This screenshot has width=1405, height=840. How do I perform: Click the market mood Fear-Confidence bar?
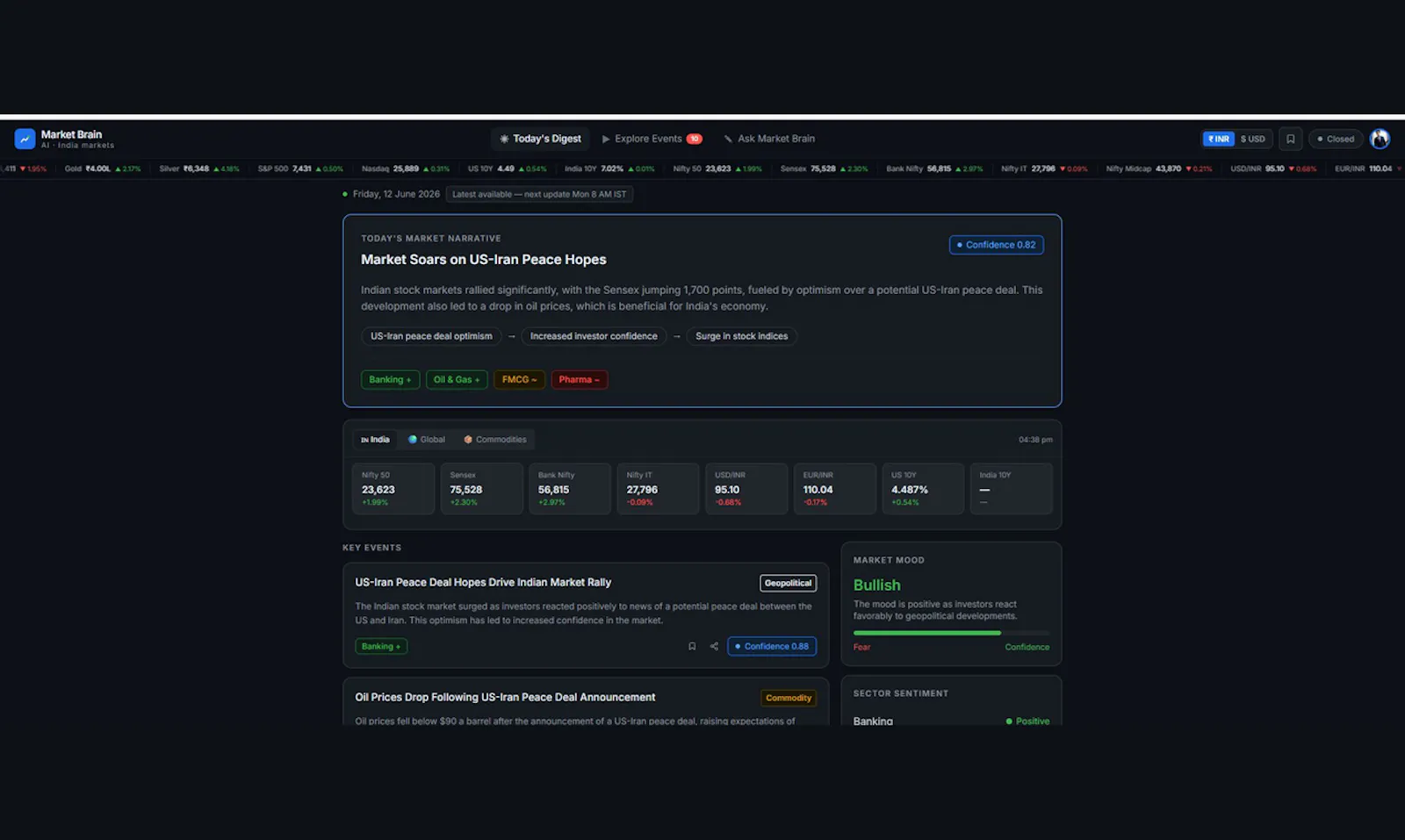pos(951,633)
